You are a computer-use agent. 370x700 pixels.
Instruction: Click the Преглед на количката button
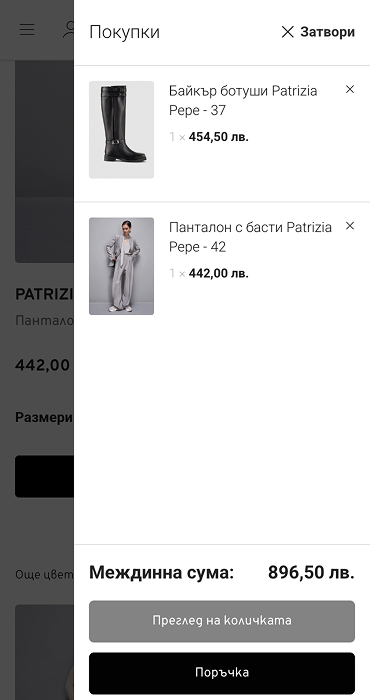[222, 621]
